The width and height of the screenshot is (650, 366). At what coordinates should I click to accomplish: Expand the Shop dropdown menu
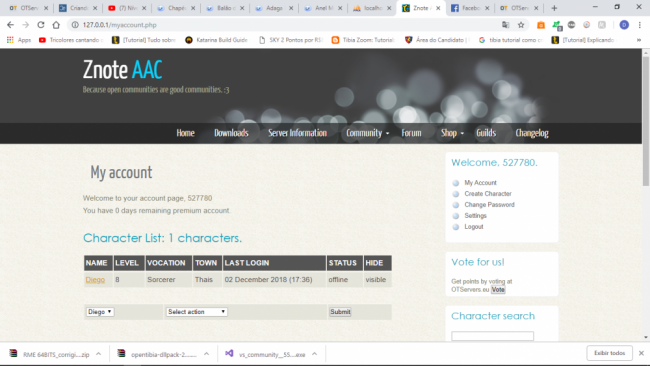coord(452,133)
